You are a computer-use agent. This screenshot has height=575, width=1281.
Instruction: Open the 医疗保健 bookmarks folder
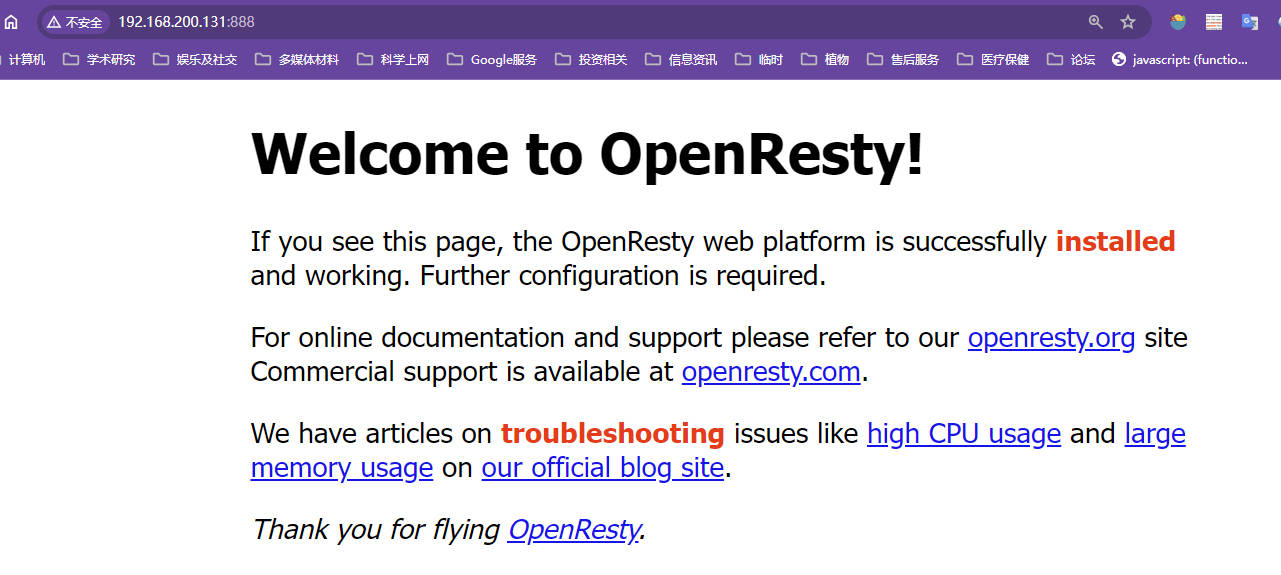coord(993,60)
